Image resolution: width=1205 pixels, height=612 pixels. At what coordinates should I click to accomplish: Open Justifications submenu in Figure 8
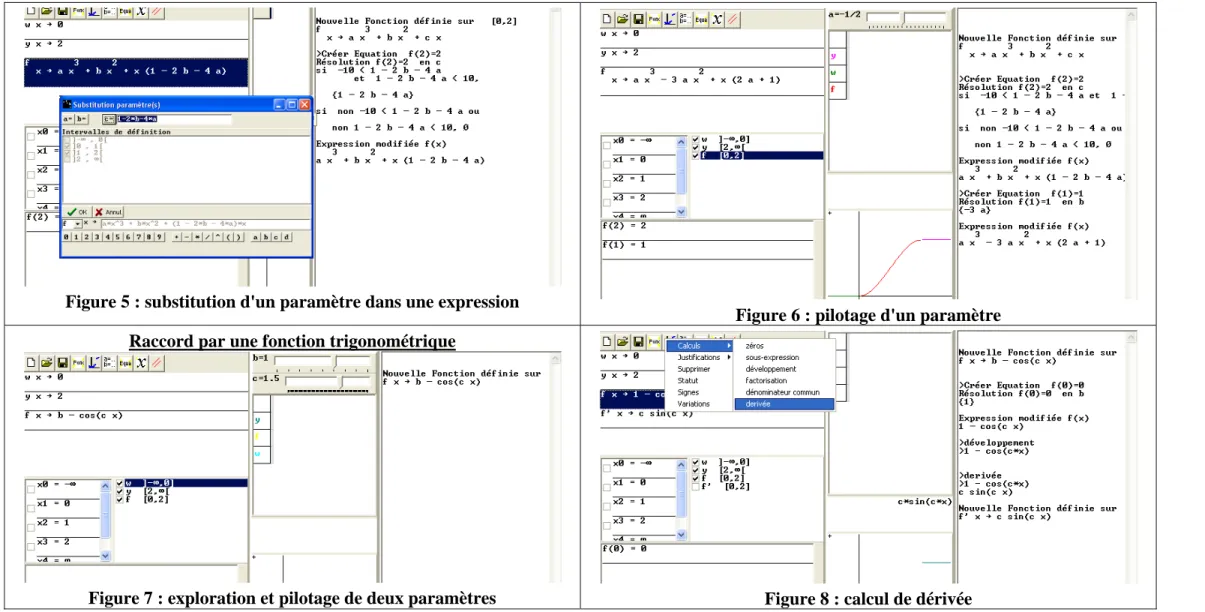click(x=700, y=357)
